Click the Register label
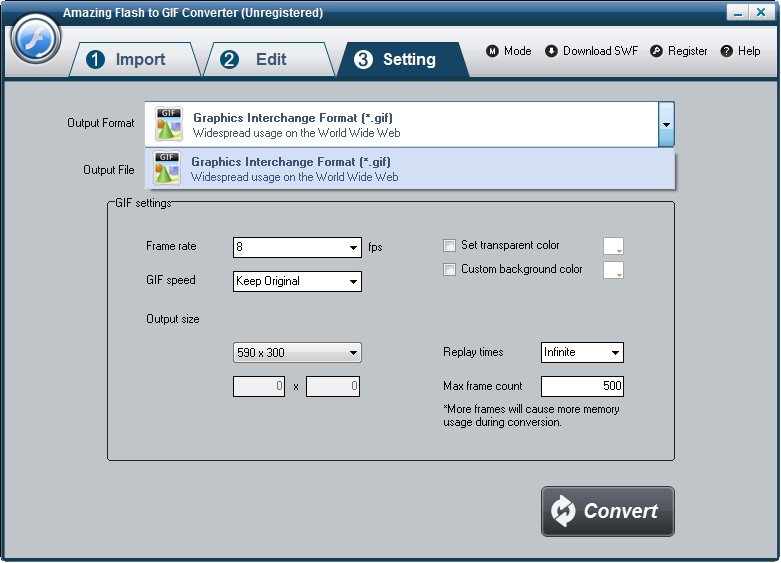Screen dimensions: 781x563 pyautogui.click(x=687, y=51)
